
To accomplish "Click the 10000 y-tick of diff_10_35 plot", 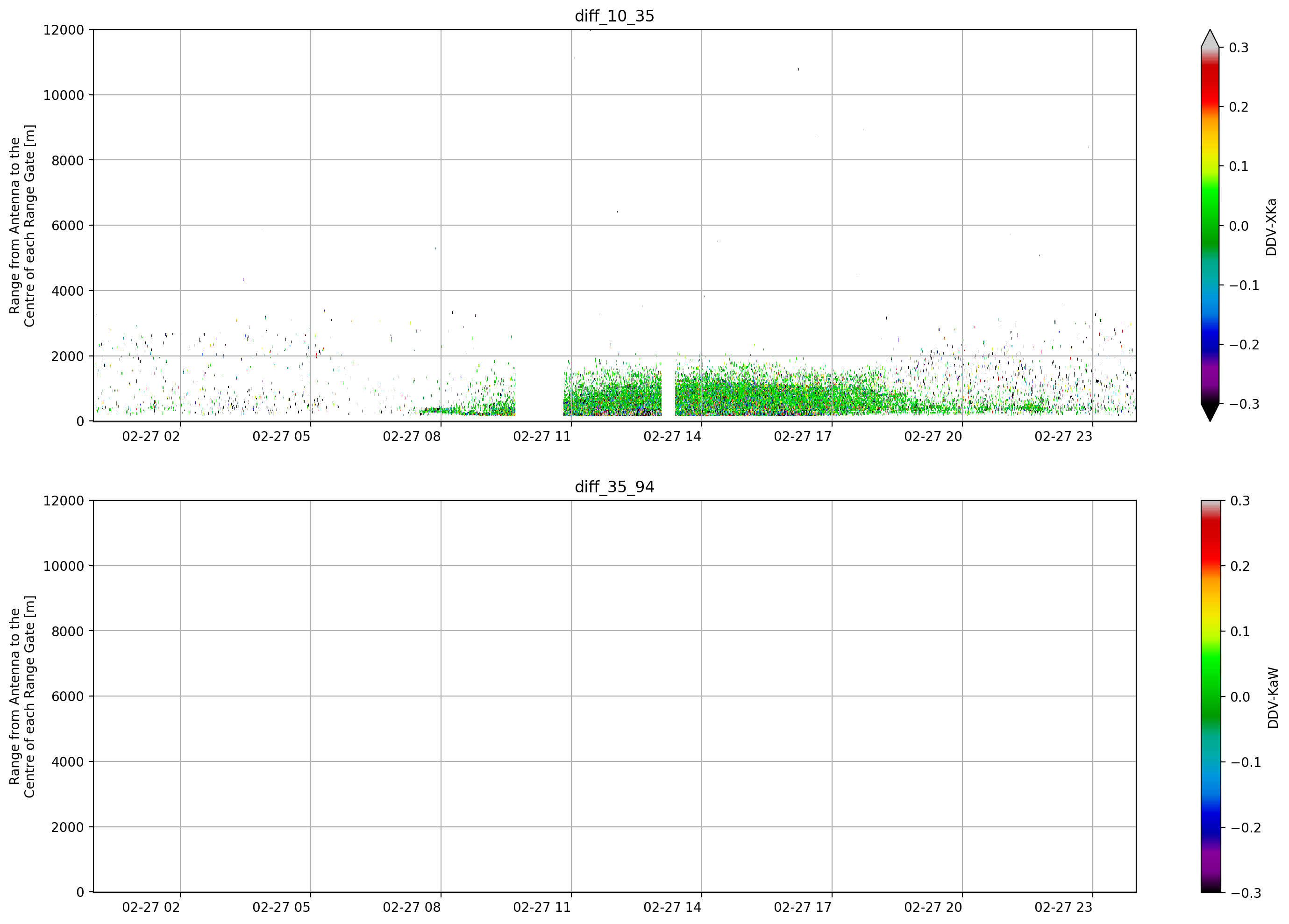I will [x=64, y=95].
